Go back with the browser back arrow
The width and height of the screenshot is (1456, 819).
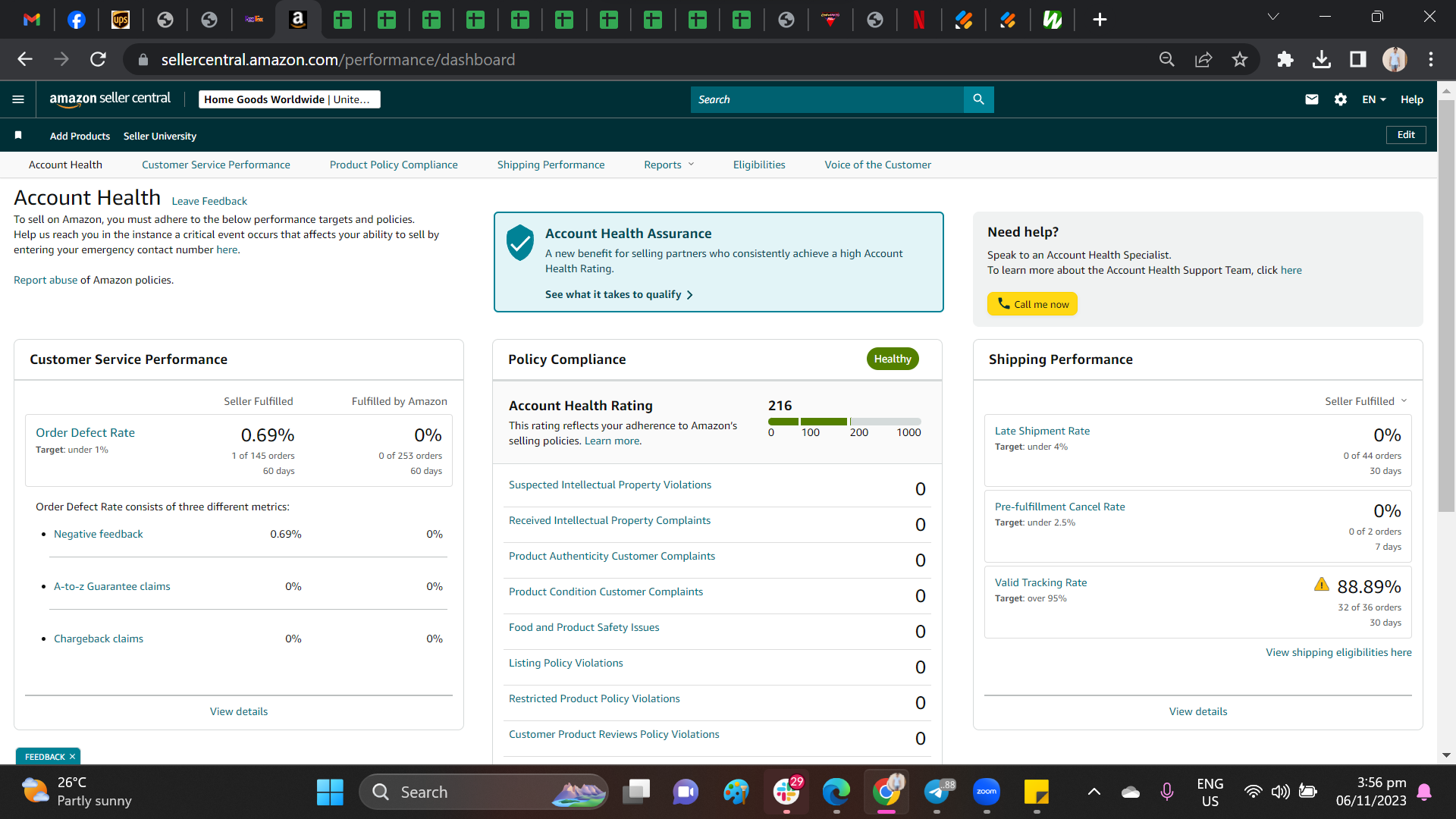coord(25,59)
